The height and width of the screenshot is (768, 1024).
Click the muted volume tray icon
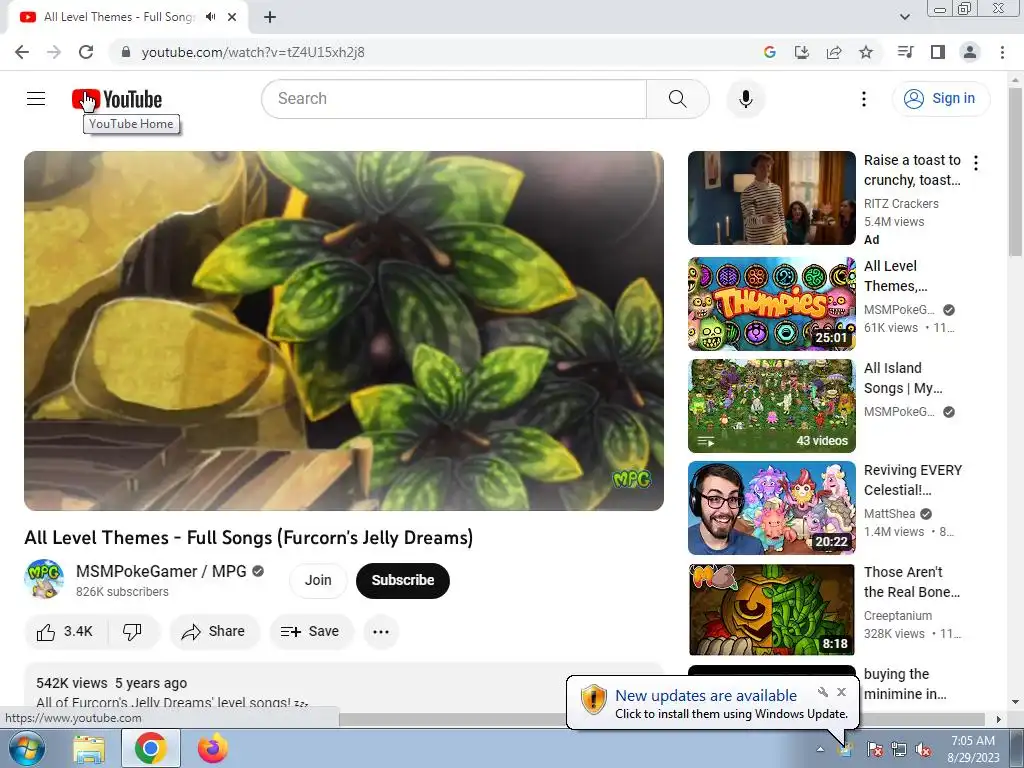click(x=923, y=750)
